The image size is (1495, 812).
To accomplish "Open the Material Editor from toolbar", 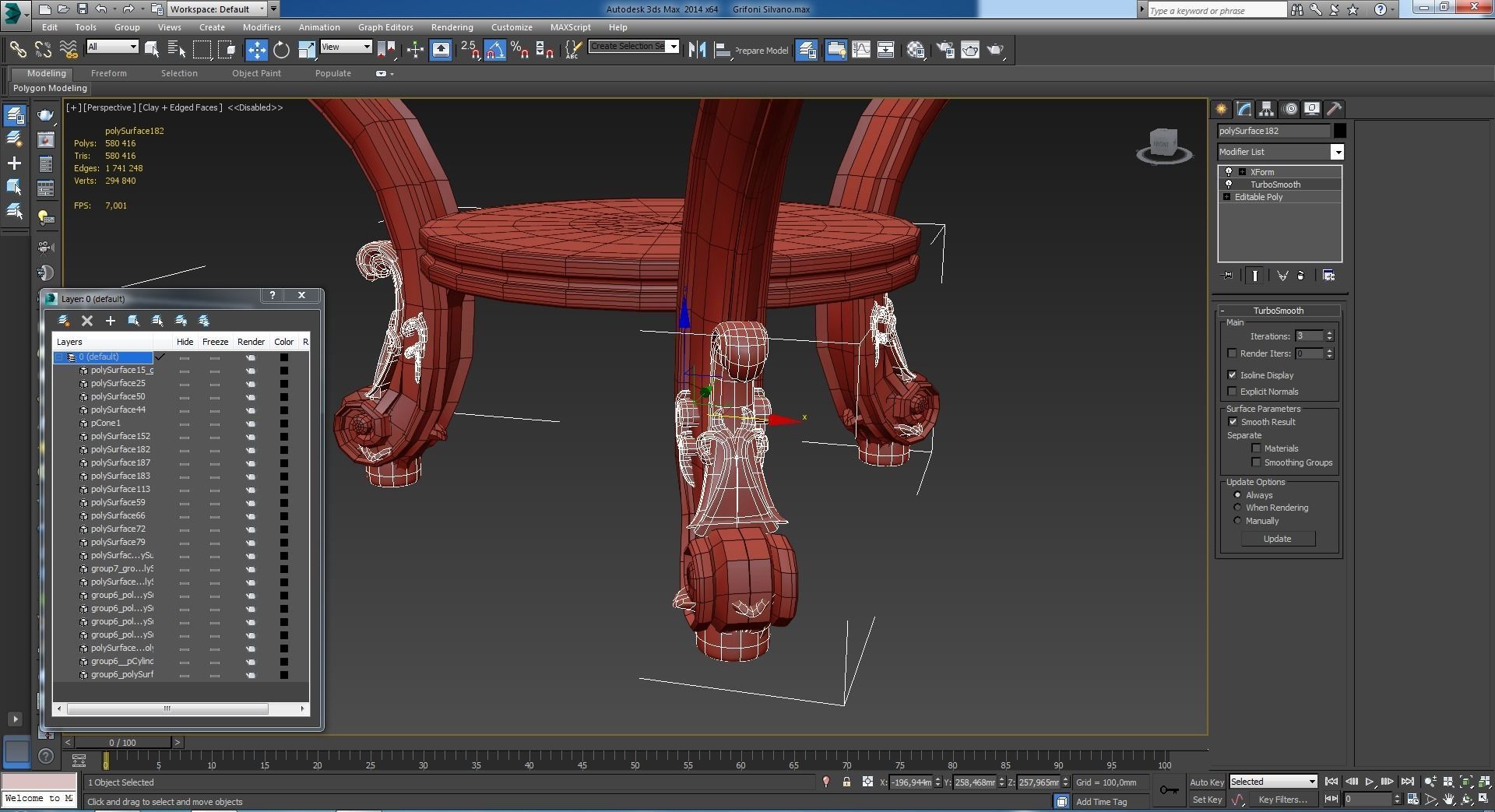I will coord(916,50).
